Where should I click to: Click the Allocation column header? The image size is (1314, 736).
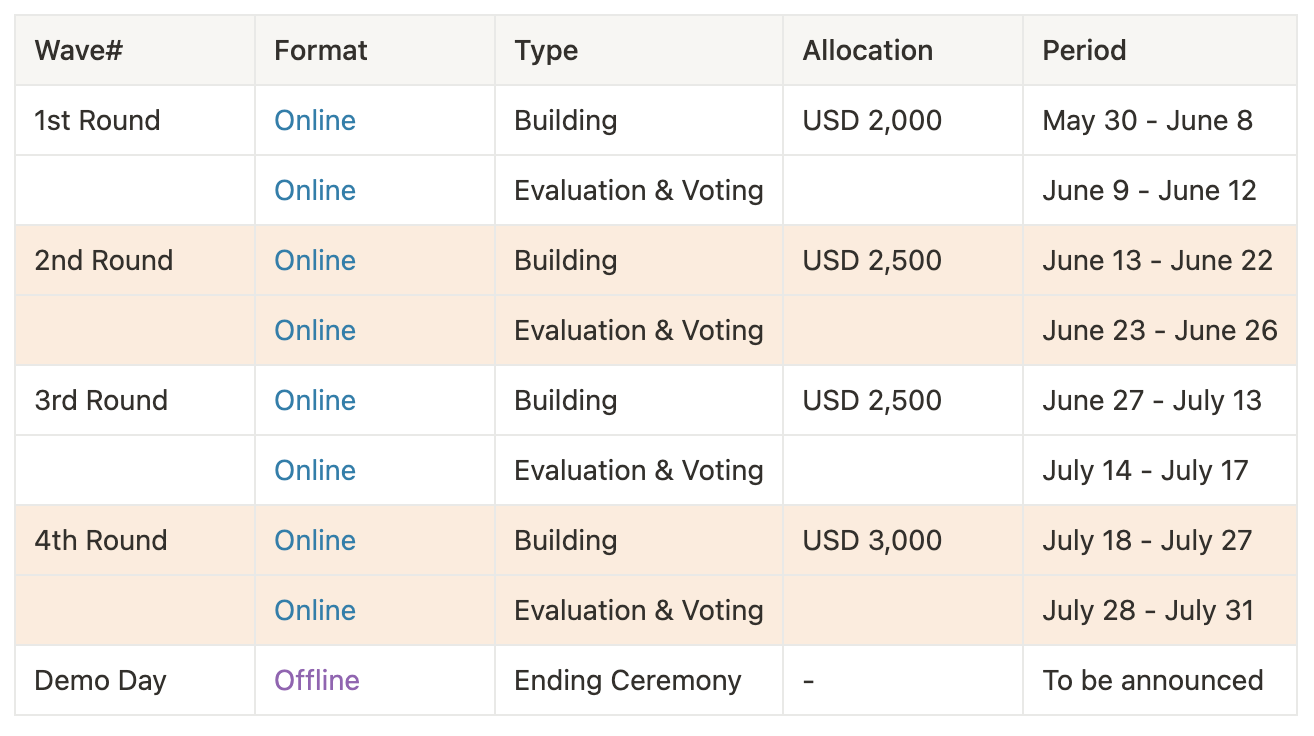click(x=867, y=51)
